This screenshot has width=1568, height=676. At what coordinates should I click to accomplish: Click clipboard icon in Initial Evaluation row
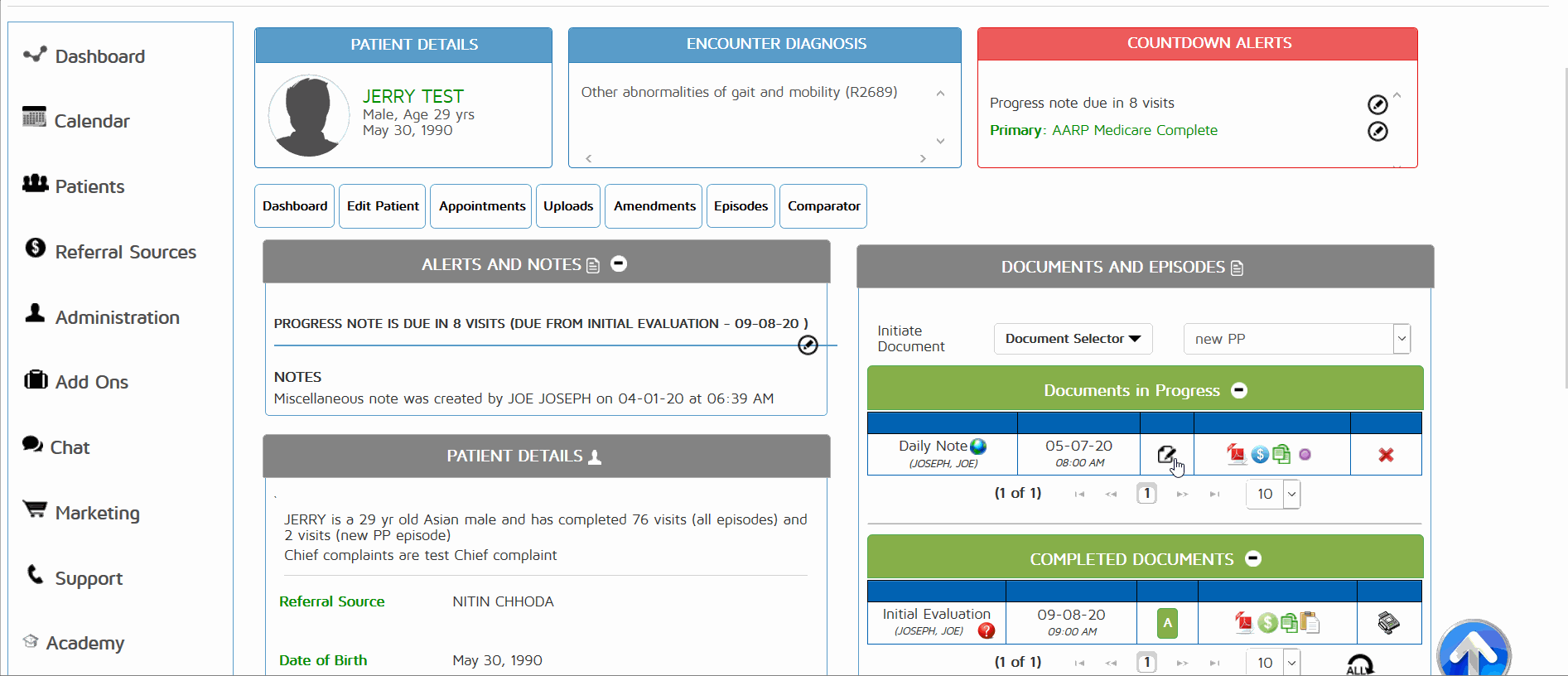click(x=1310, y=622)
